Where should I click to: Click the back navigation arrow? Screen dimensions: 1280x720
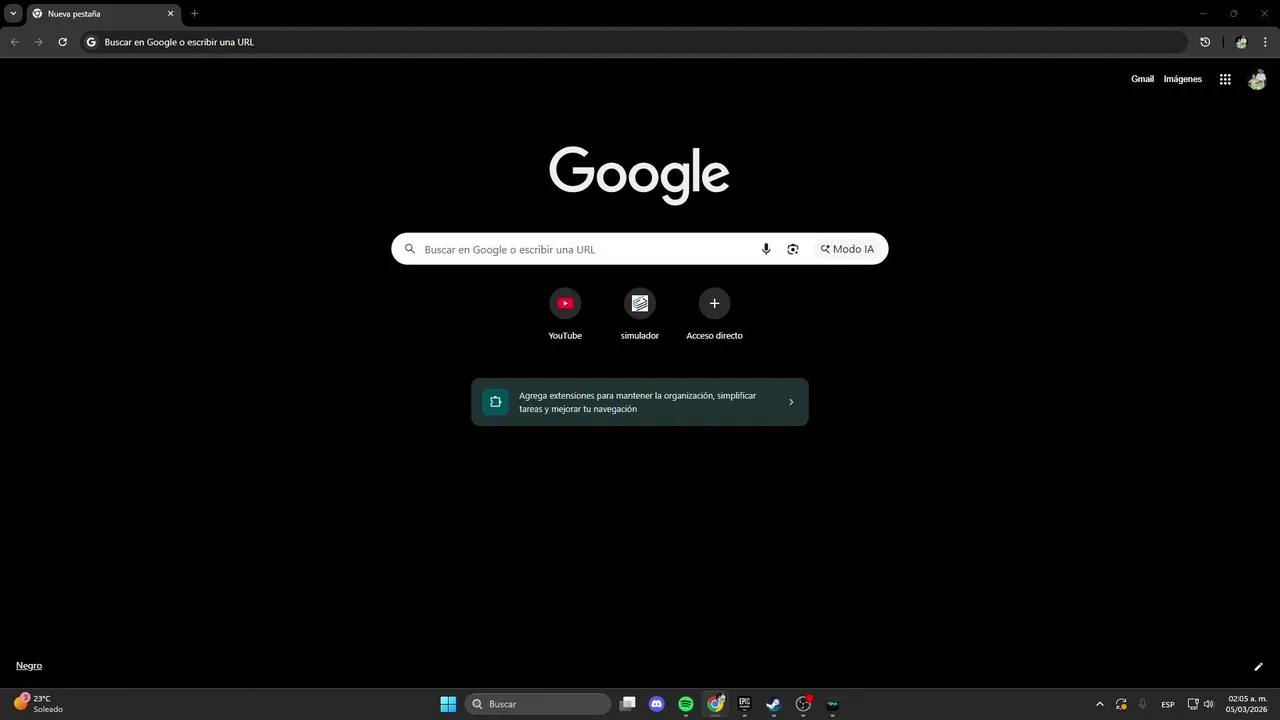[14, 42]
